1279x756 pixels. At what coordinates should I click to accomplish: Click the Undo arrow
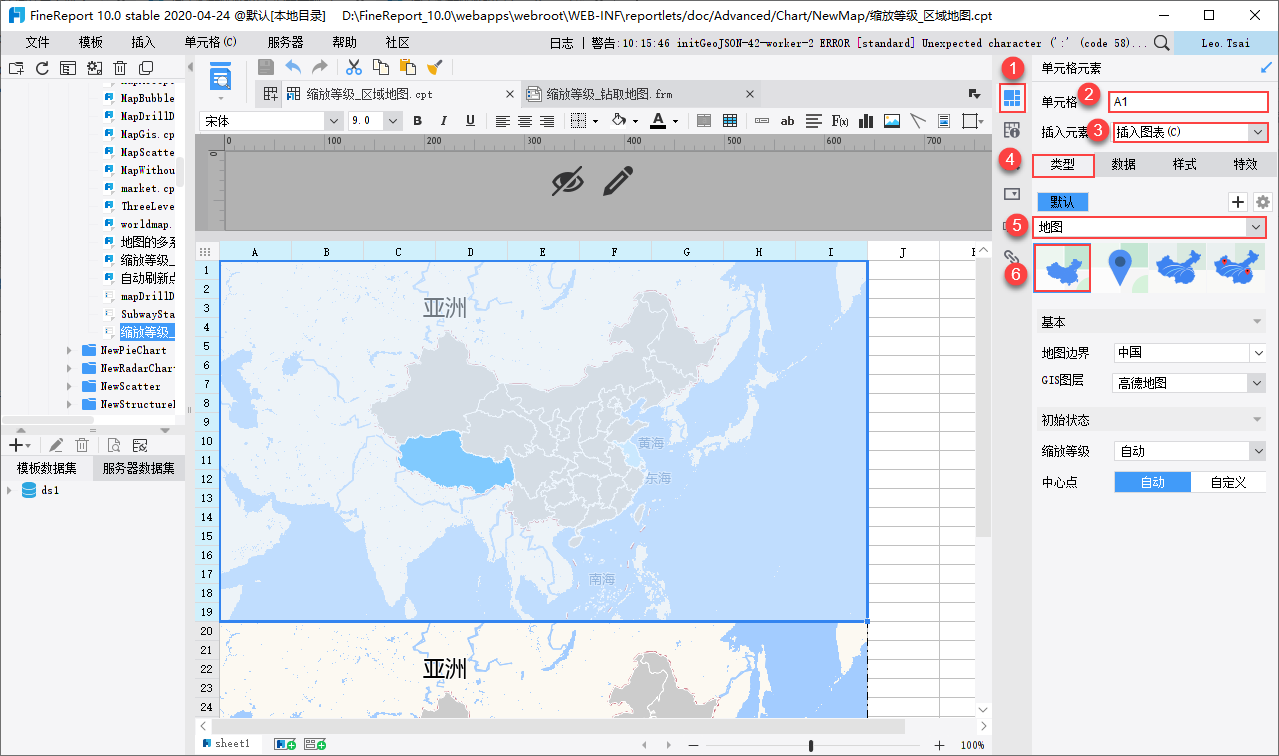tap(293, 67)
